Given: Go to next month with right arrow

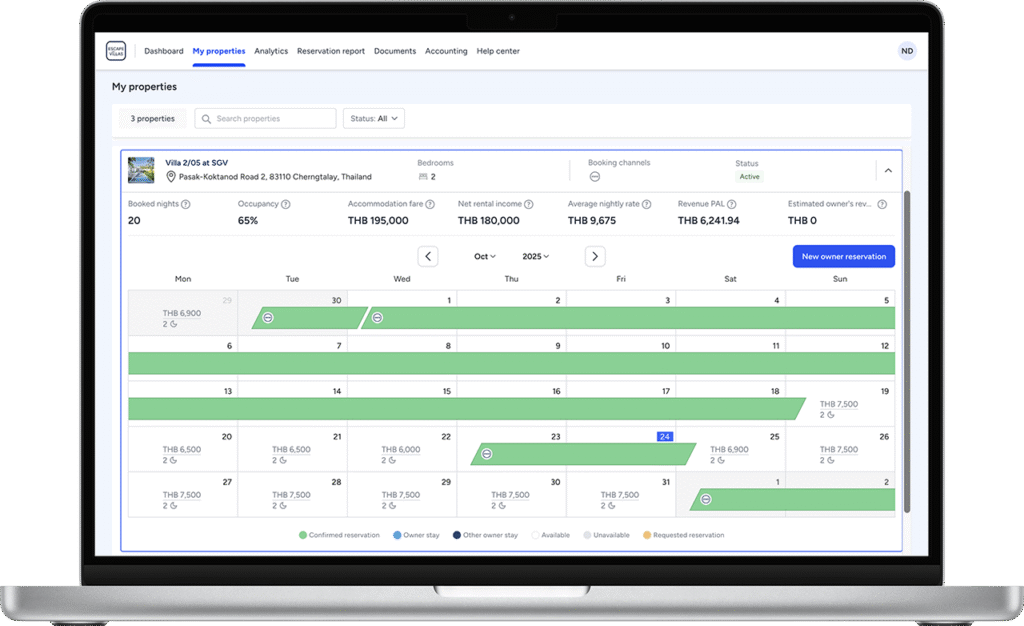Looking at the screenshot, I should 595,256.
